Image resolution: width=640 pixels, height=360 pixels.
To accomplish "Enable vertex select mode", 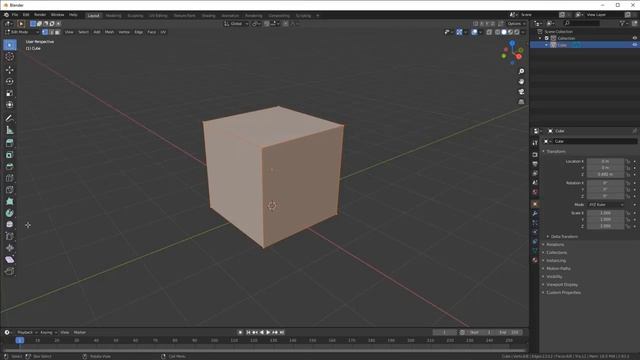I will (x=45, y=32).
